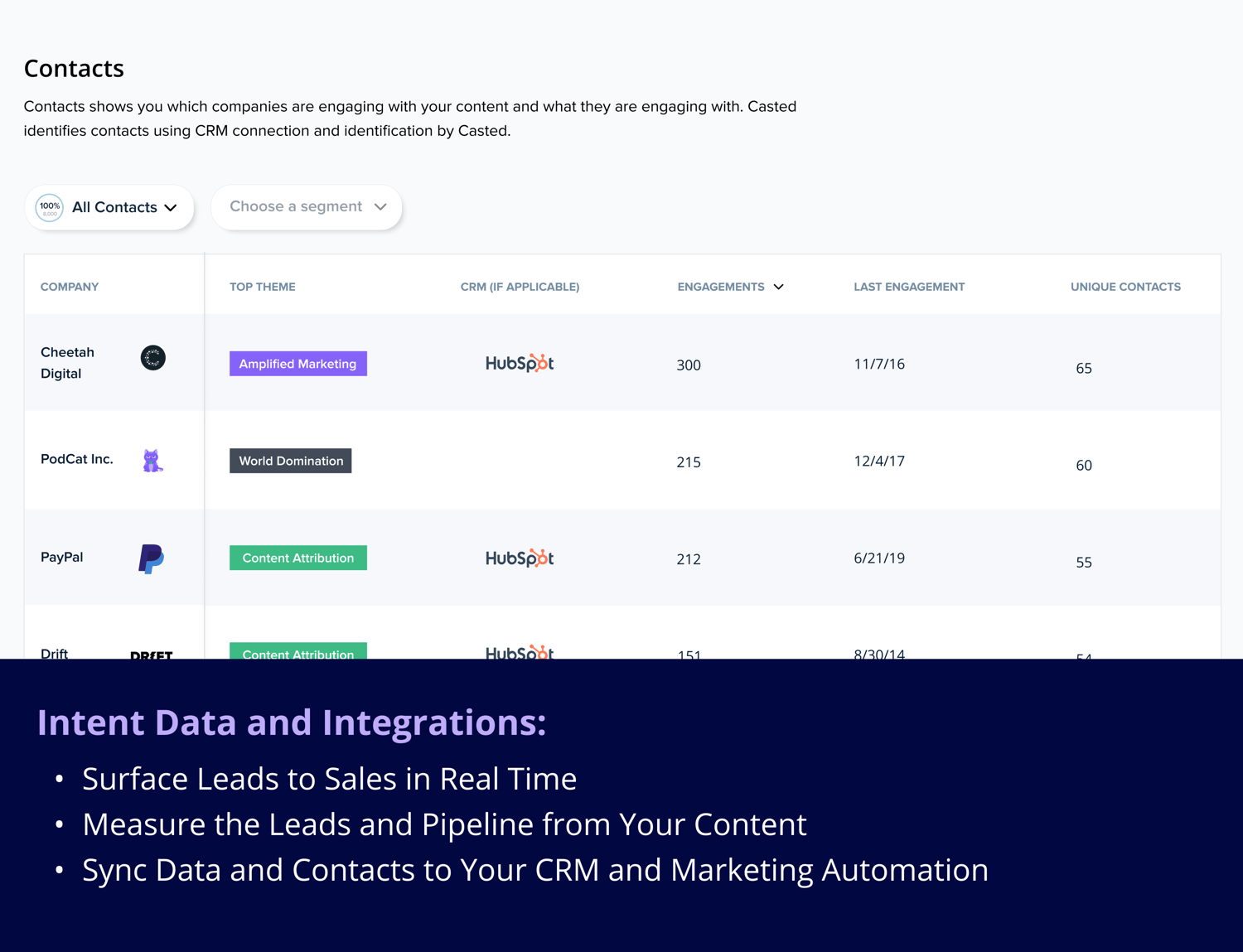
Task: Click the PayPal logo icon
Action: click(x=152, y=559)
